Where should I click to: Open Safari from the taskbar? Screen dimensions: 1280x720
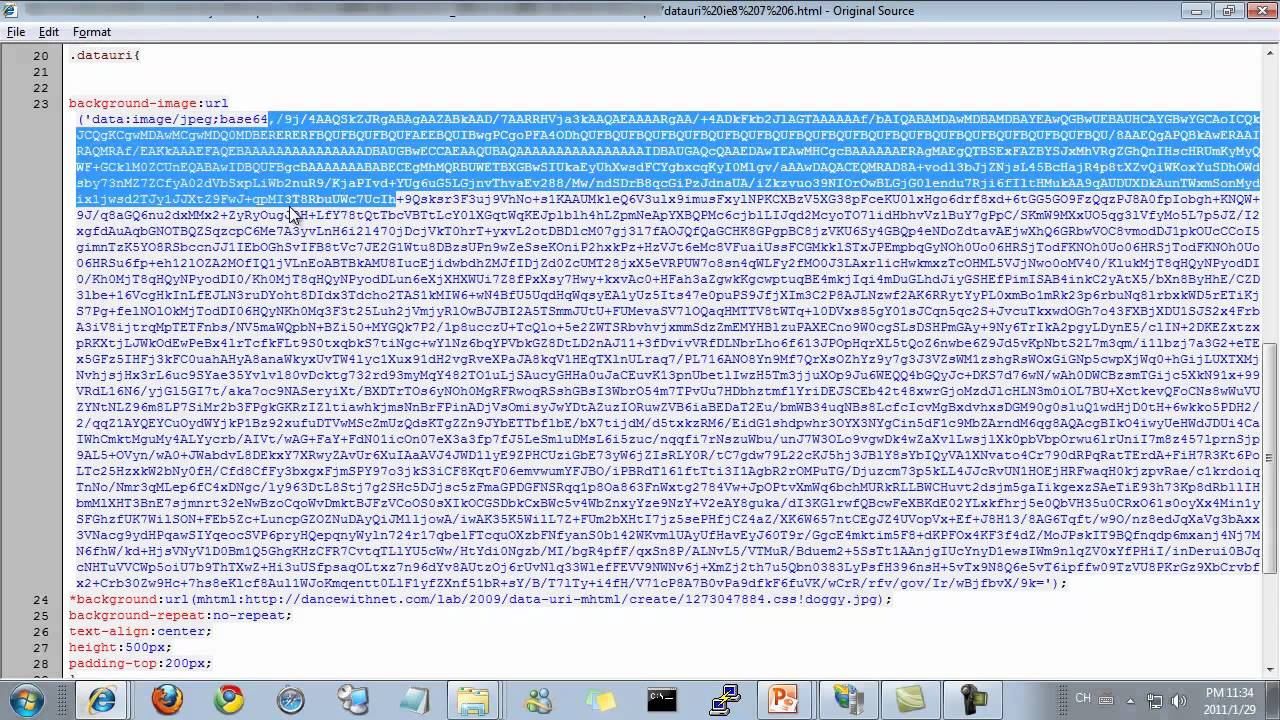[x=291, y=699]
